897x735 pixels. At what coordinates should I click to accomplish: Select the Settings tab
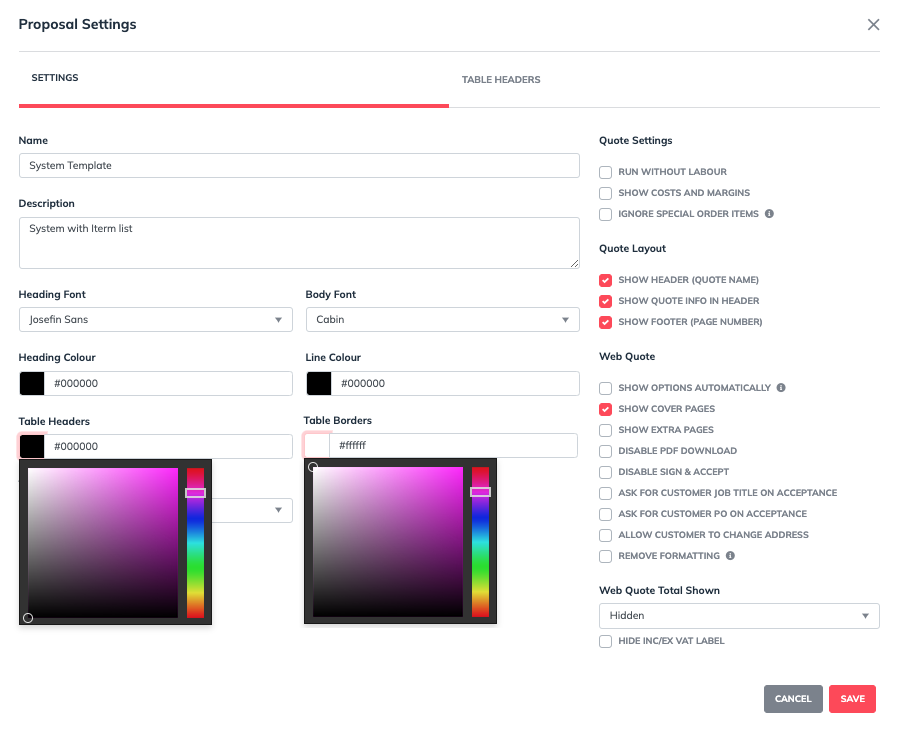(55, 78)
